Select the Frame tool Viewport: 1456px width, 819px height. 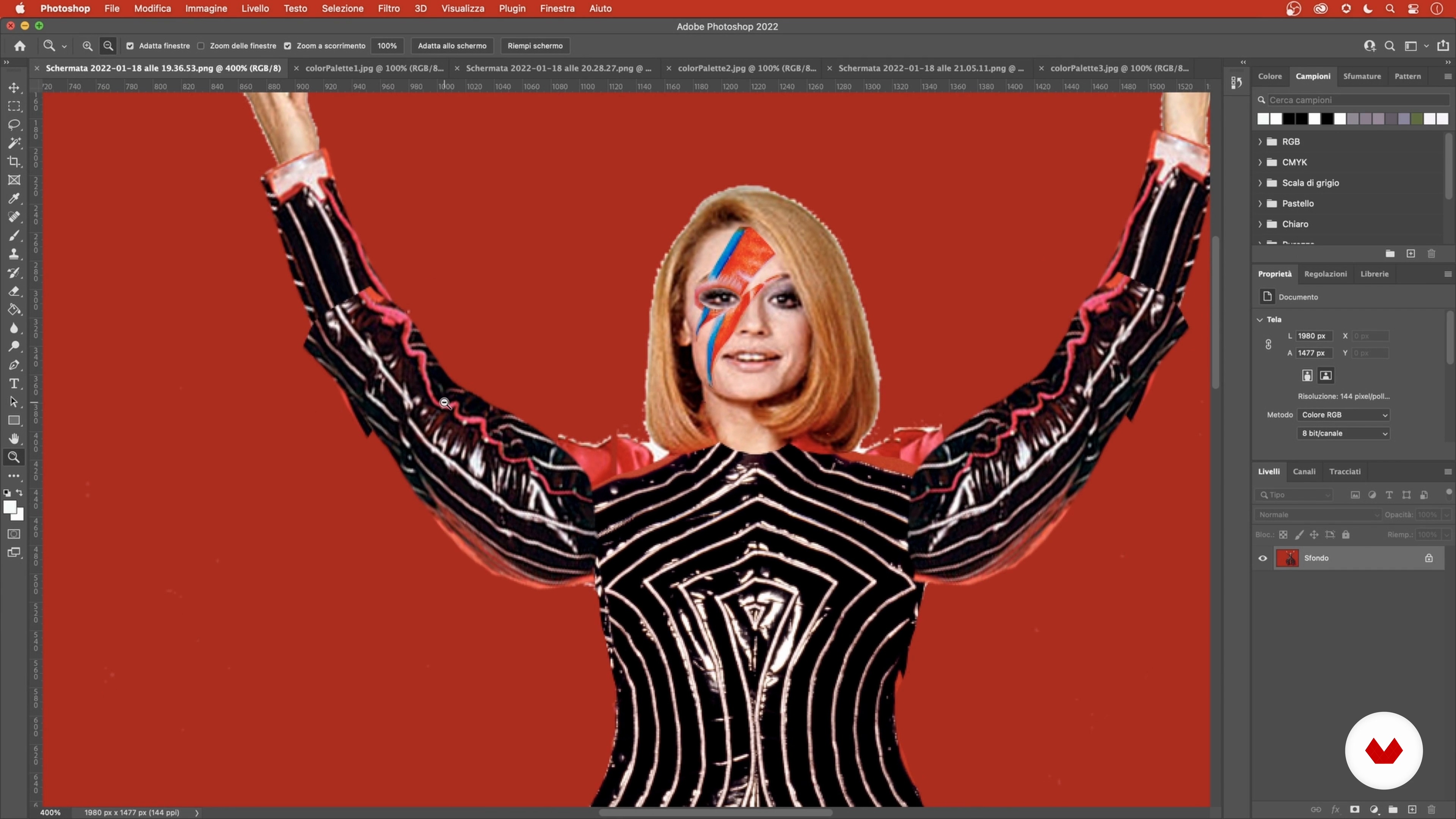pyautogui.click(x=14, y=180)
